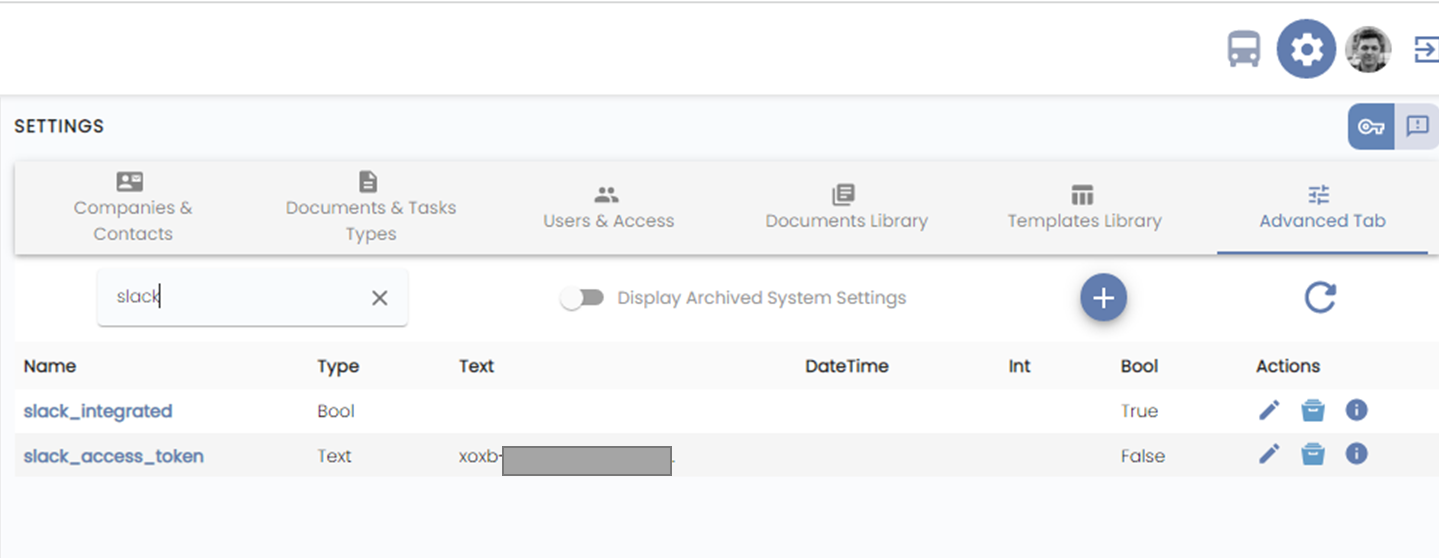The height and width of the screenshot is (558, 1439).
Task: Refresh the settings list
Action: point(1320,297)
